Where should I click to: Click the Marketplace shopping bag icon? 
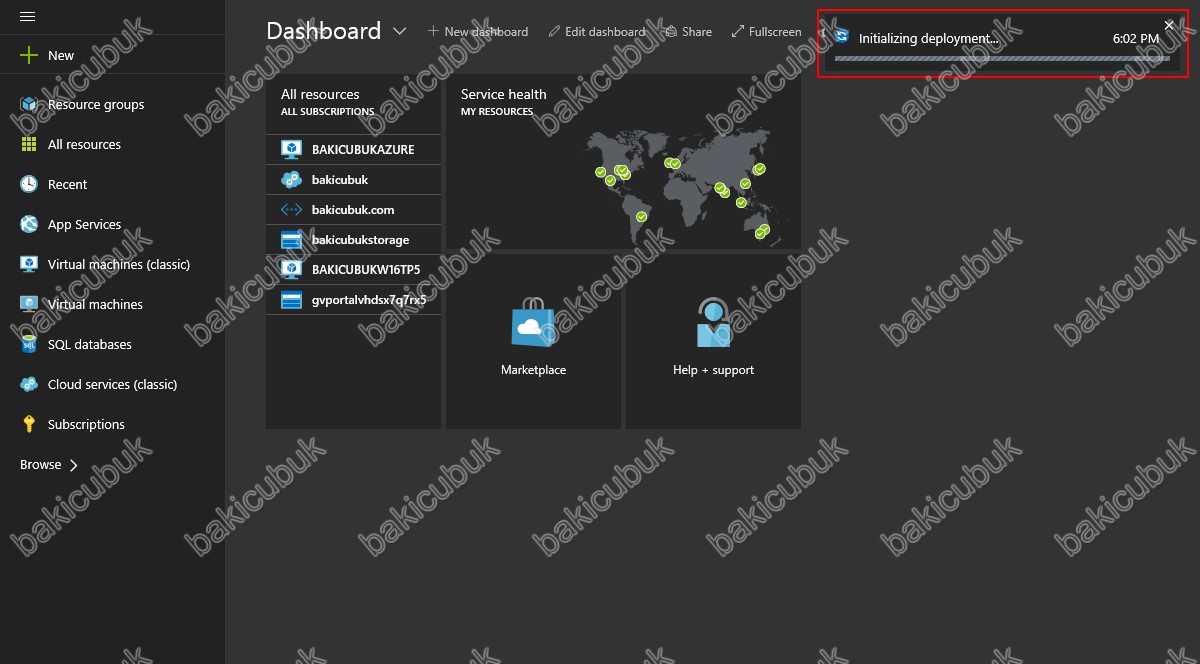pos(533,323)
